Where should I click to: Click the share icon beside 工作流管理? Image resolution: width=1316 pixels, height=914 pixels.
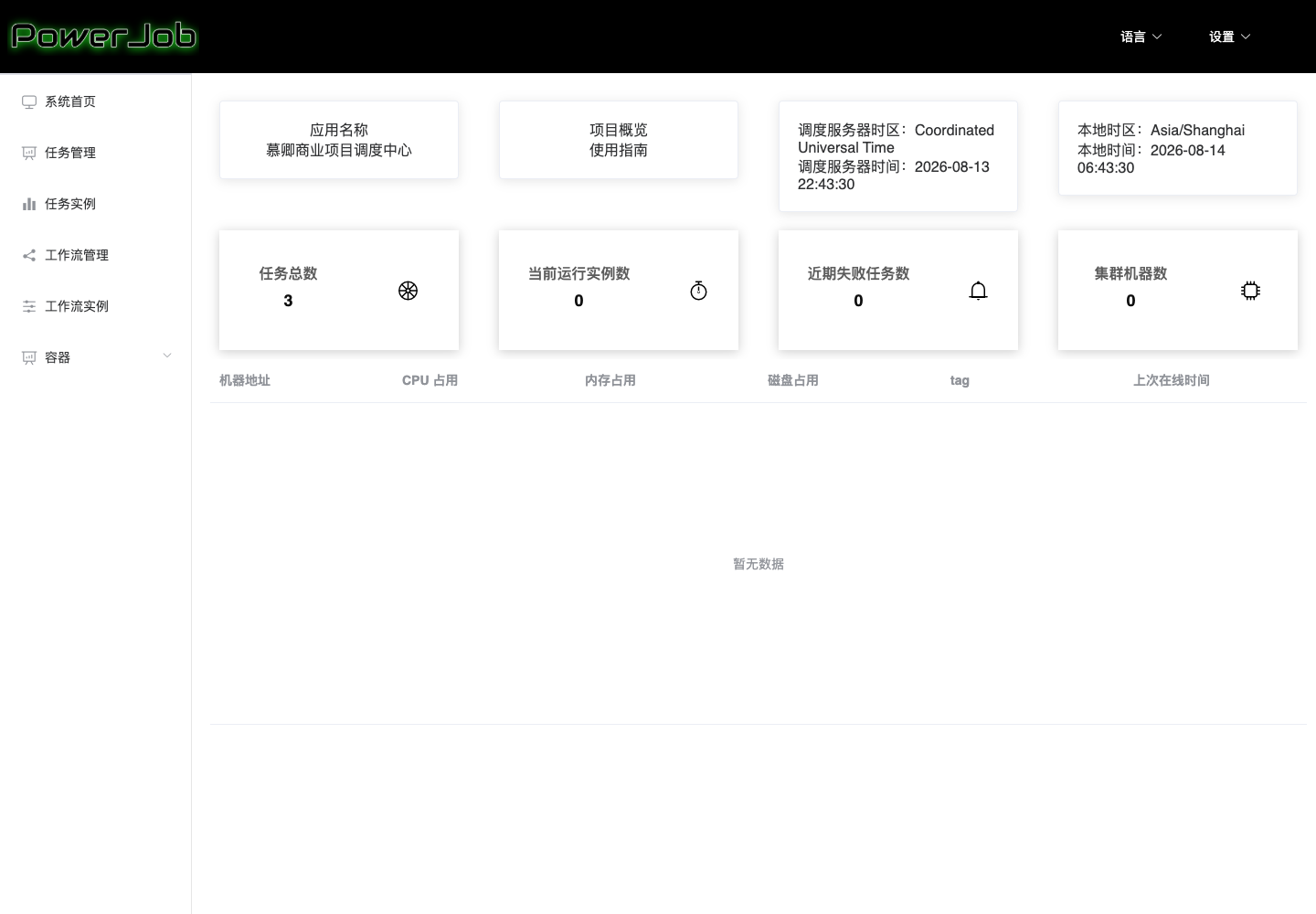click(29, 255)
